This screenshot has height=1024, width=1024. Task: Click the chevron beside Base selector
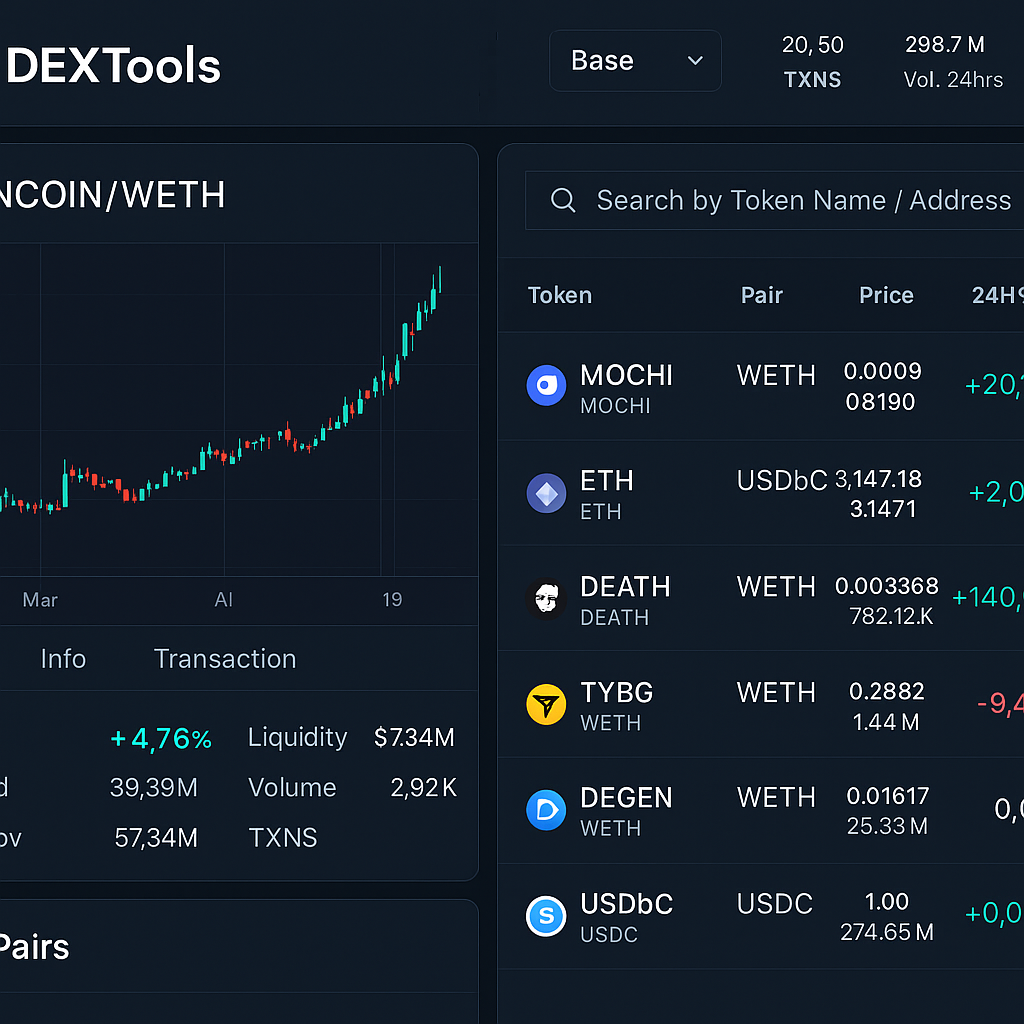[x=695, y=61]
